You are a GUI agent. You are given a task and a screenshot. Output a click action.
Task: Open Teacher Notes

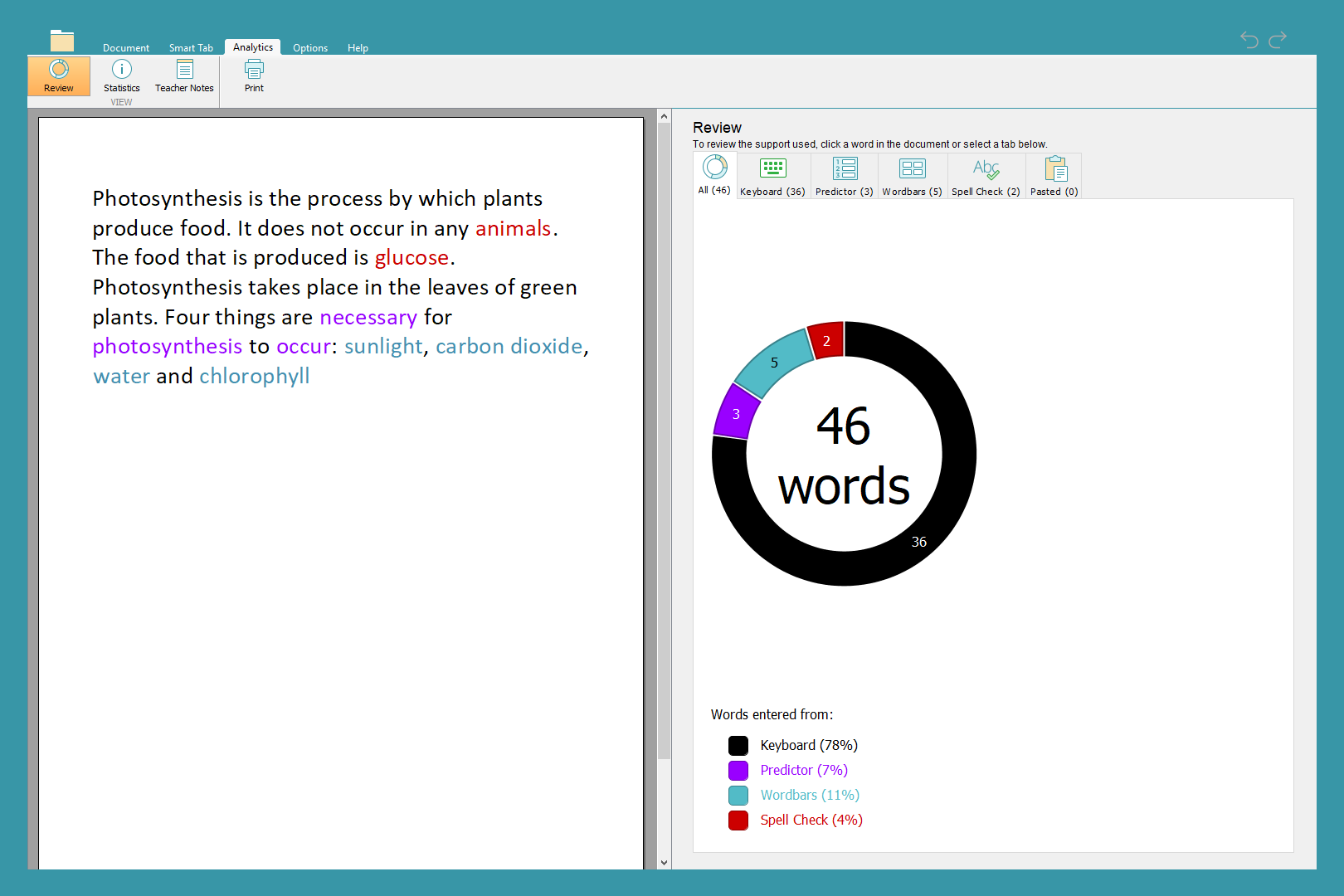coord(184,76)
